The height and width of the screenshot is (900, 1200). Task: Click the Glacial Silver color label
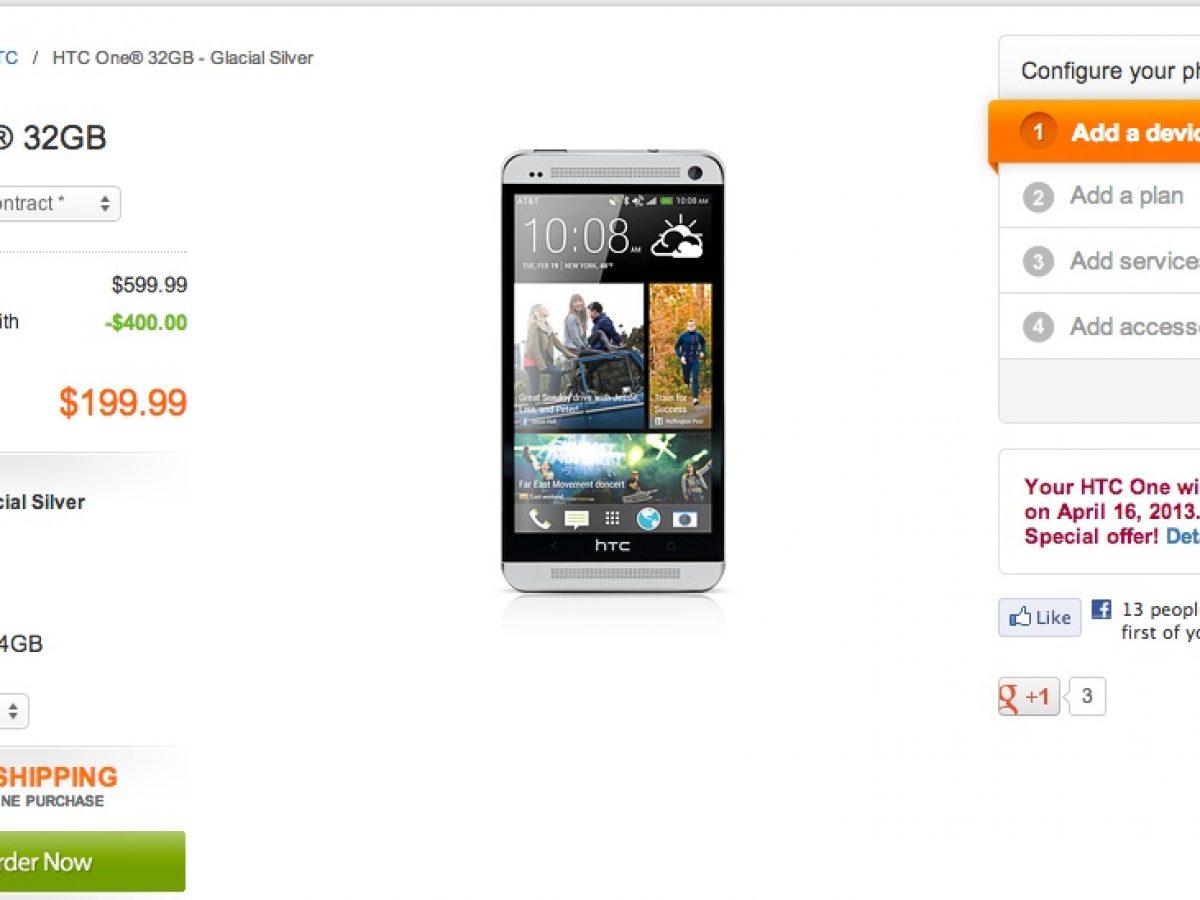(42, 502)
